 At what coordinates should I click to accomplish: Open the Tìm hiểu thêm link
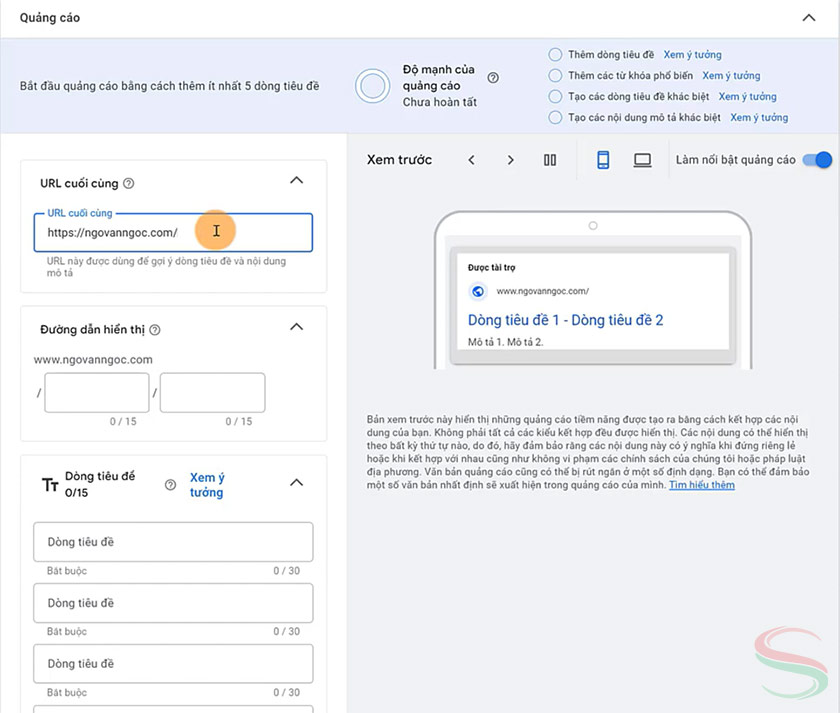702,485
